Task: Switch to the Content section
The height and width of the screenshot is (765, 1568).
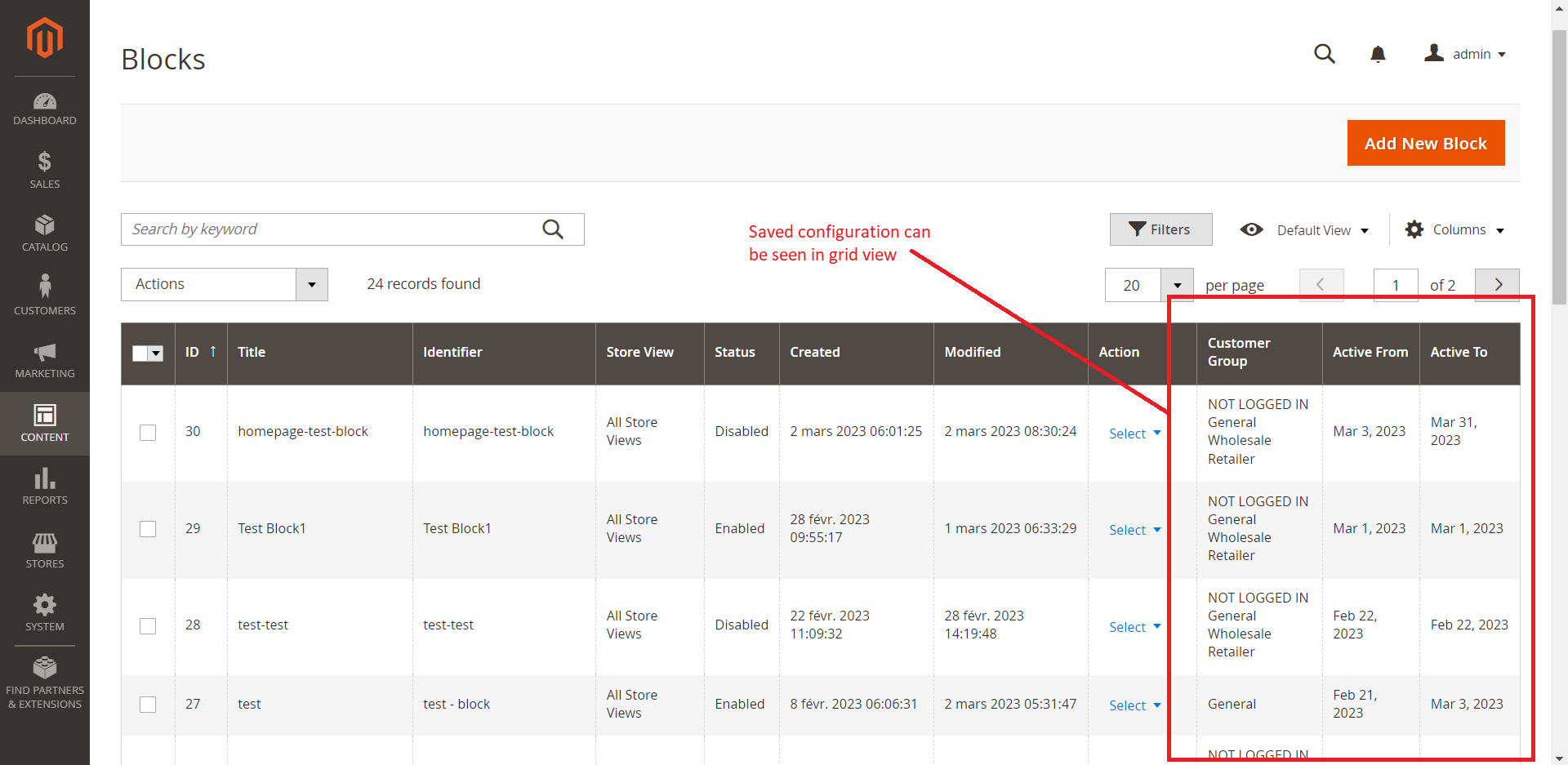Action: point(45,423)
